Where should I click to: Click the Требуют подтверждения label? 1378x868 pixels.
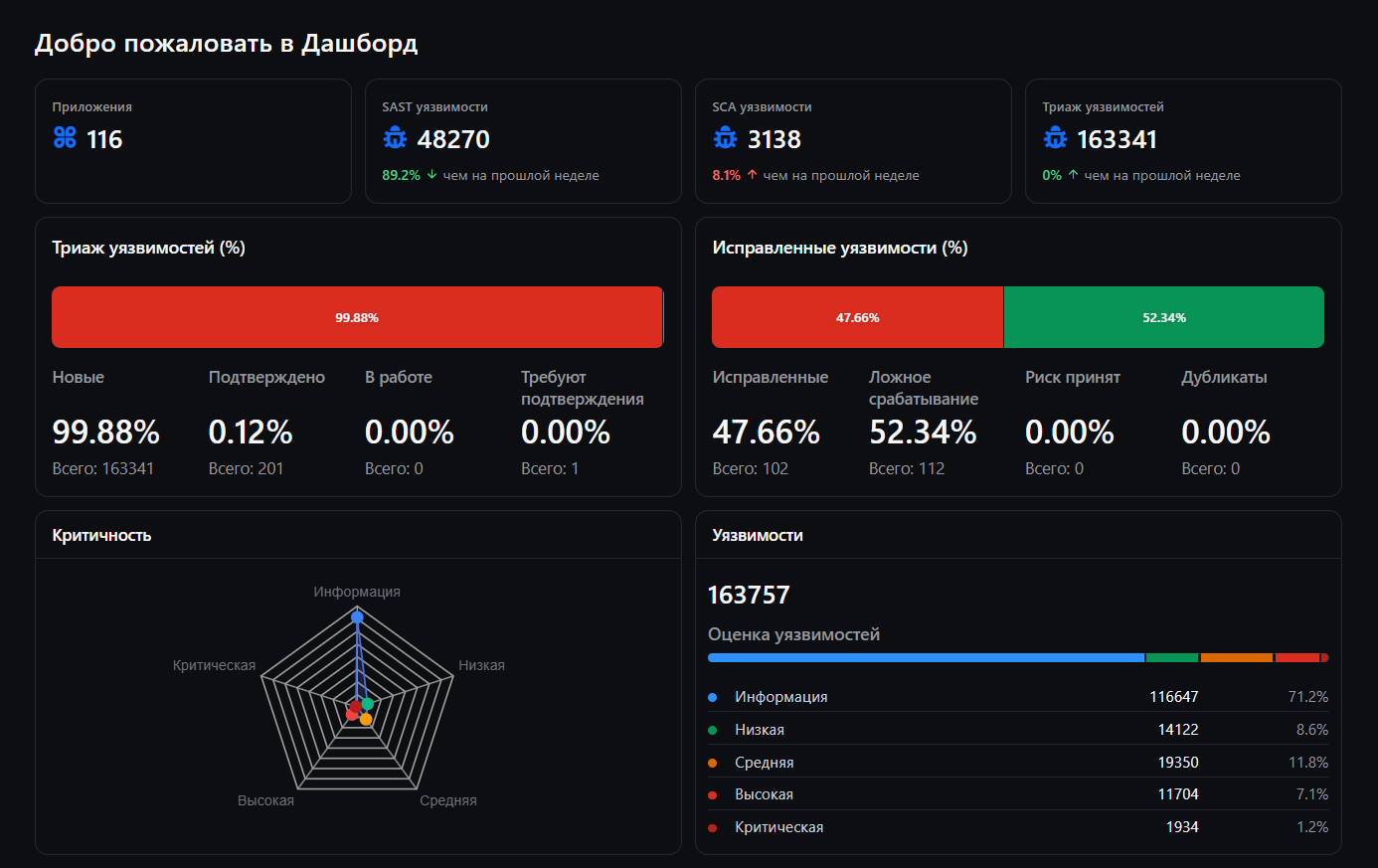[x=583, y=388]
